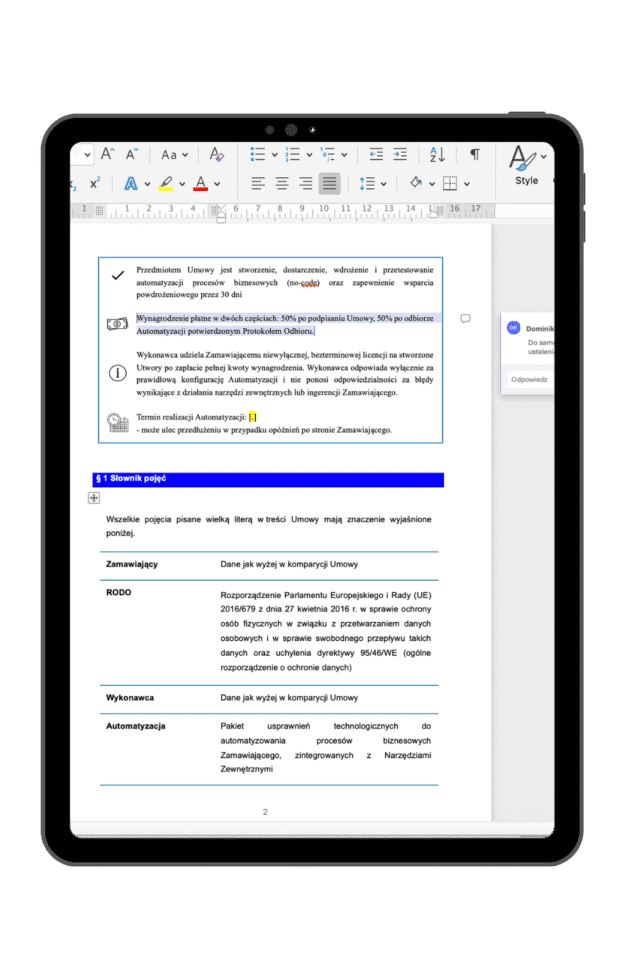The height and width of the screenshot is (978, 626).
Task: Apply superscript formatting
Action: [95, 183]
